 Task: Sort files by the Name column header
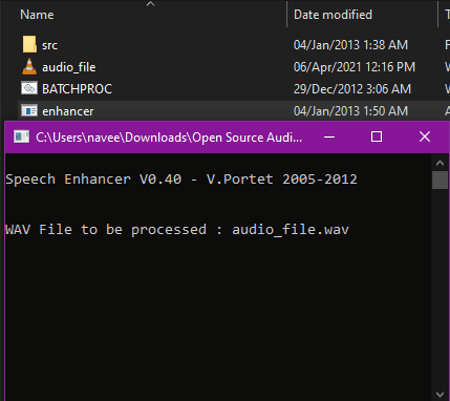37,15
